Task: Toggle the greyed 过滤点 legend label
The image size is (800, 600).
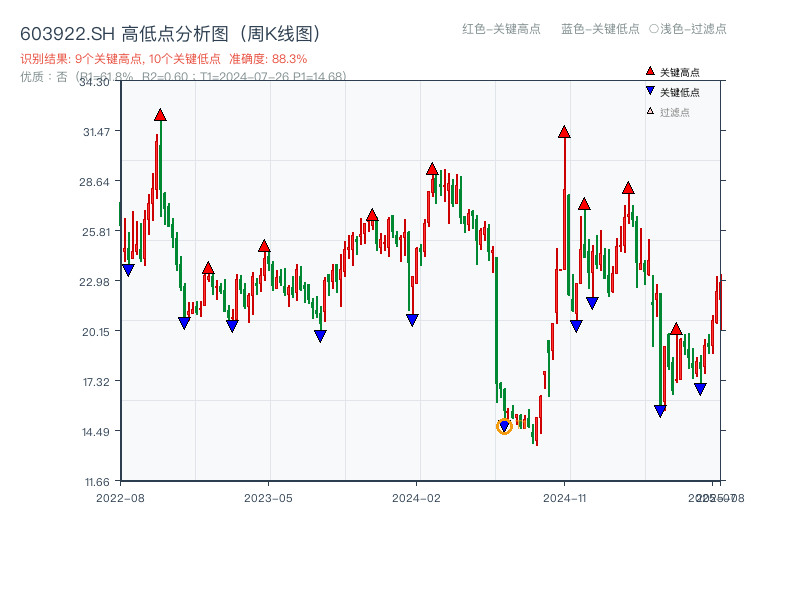Action: coord(674,112)
